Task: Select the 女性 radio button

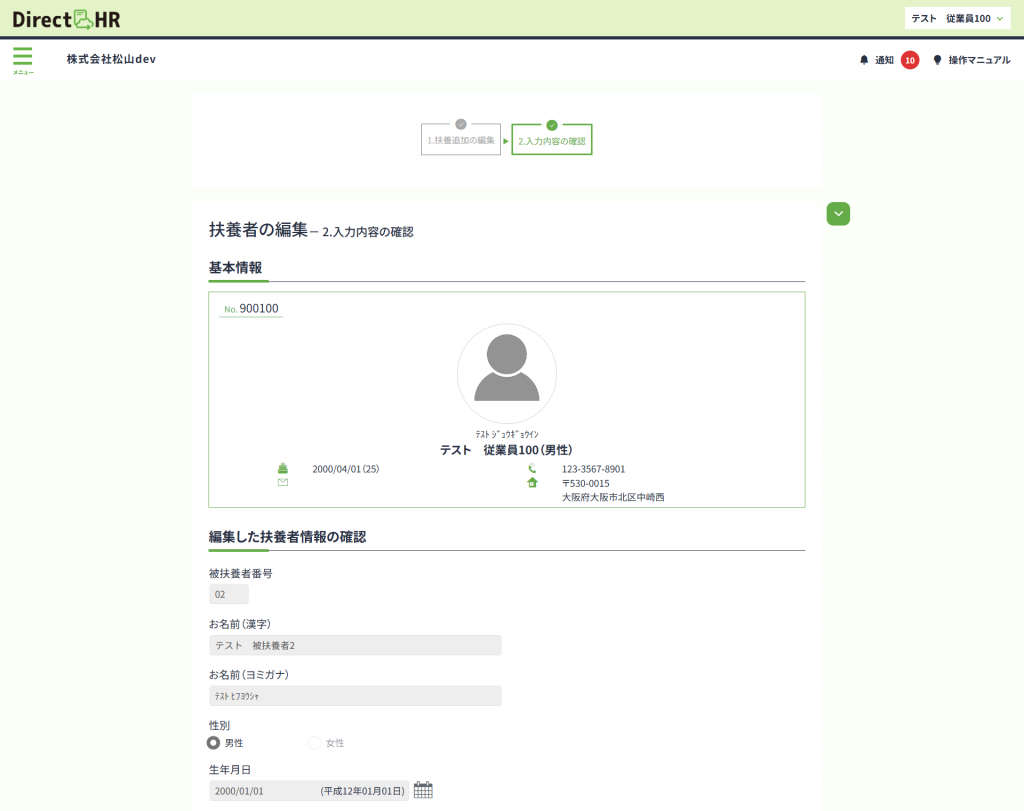Action: tap(315, 743)
